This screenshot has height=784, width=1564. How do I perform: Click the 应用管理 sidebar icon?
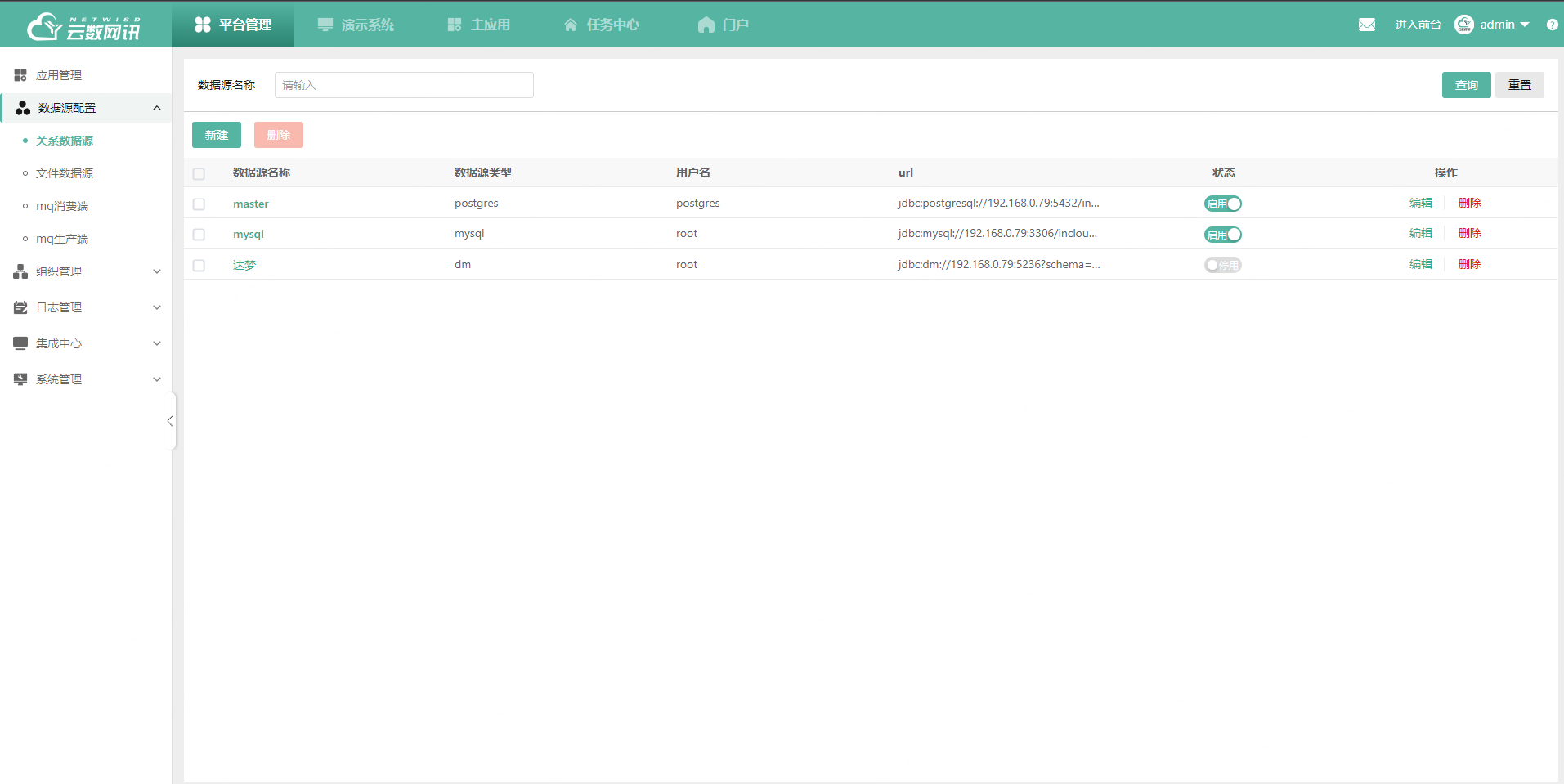click(x=20, y=75)
